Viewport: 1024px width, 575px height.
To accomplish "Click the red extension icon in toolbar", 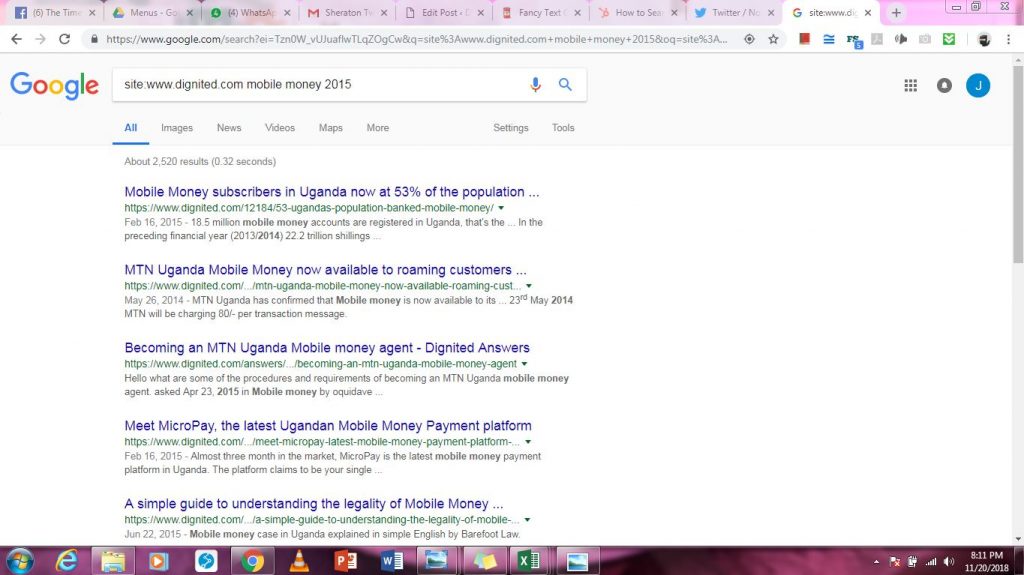I will 805,39.
